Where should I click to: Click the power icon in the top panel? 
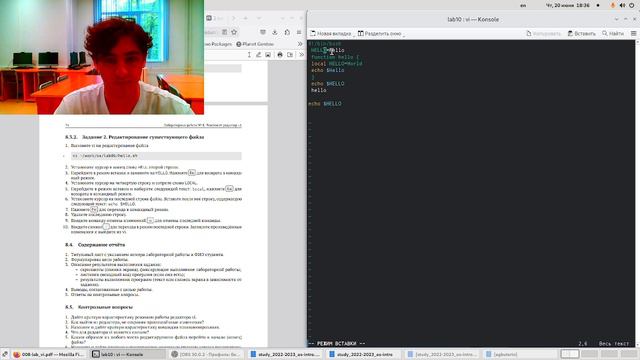pyautogui.click(x=632, y=5)
